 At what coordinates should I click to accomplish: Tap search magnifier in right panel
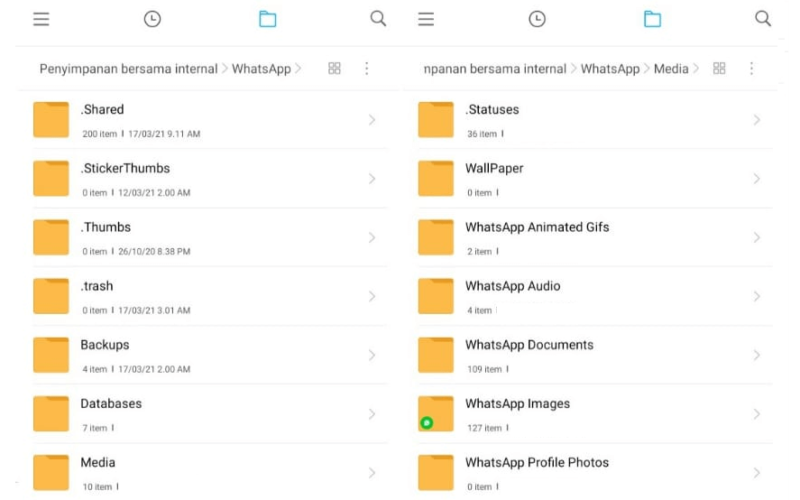[763, 19]
